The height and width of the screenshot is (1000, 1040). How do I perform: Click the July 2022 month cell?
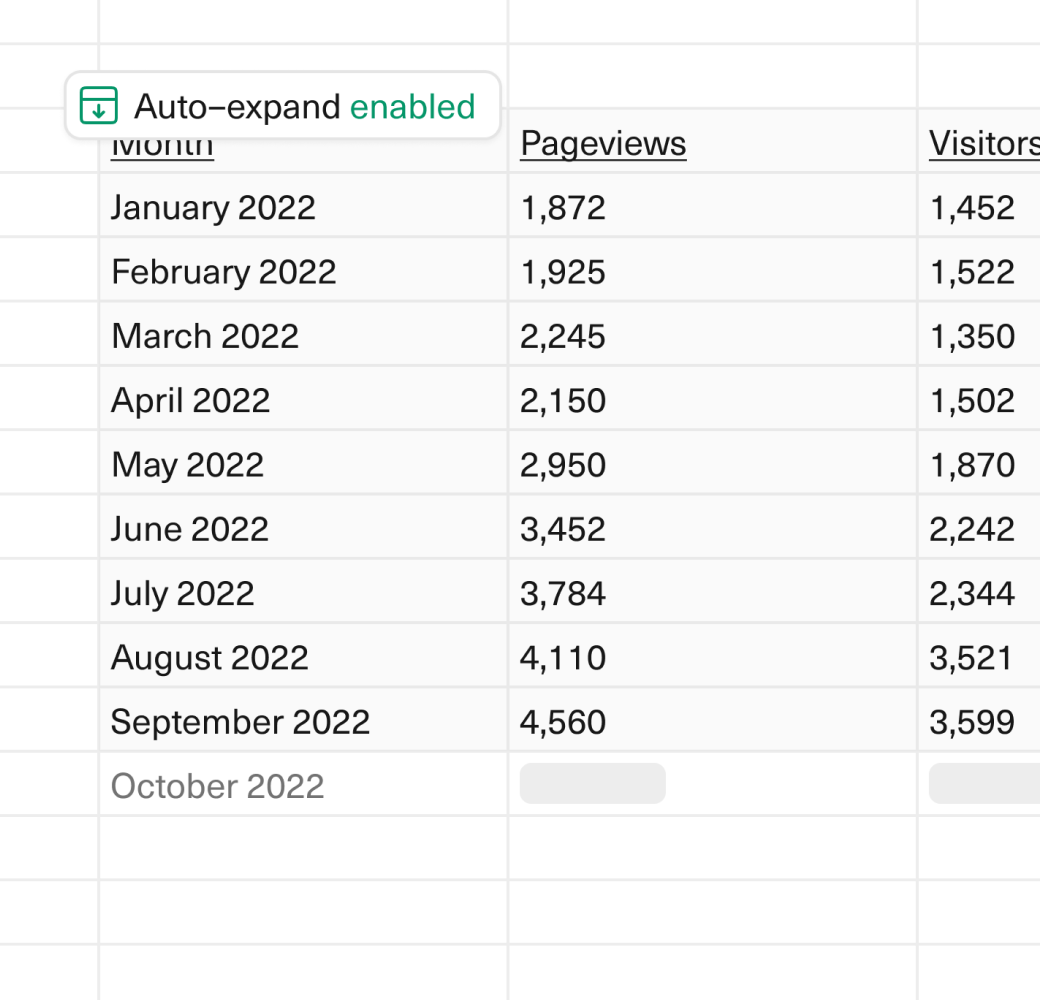pyautogui.click(x=182, y=594)
